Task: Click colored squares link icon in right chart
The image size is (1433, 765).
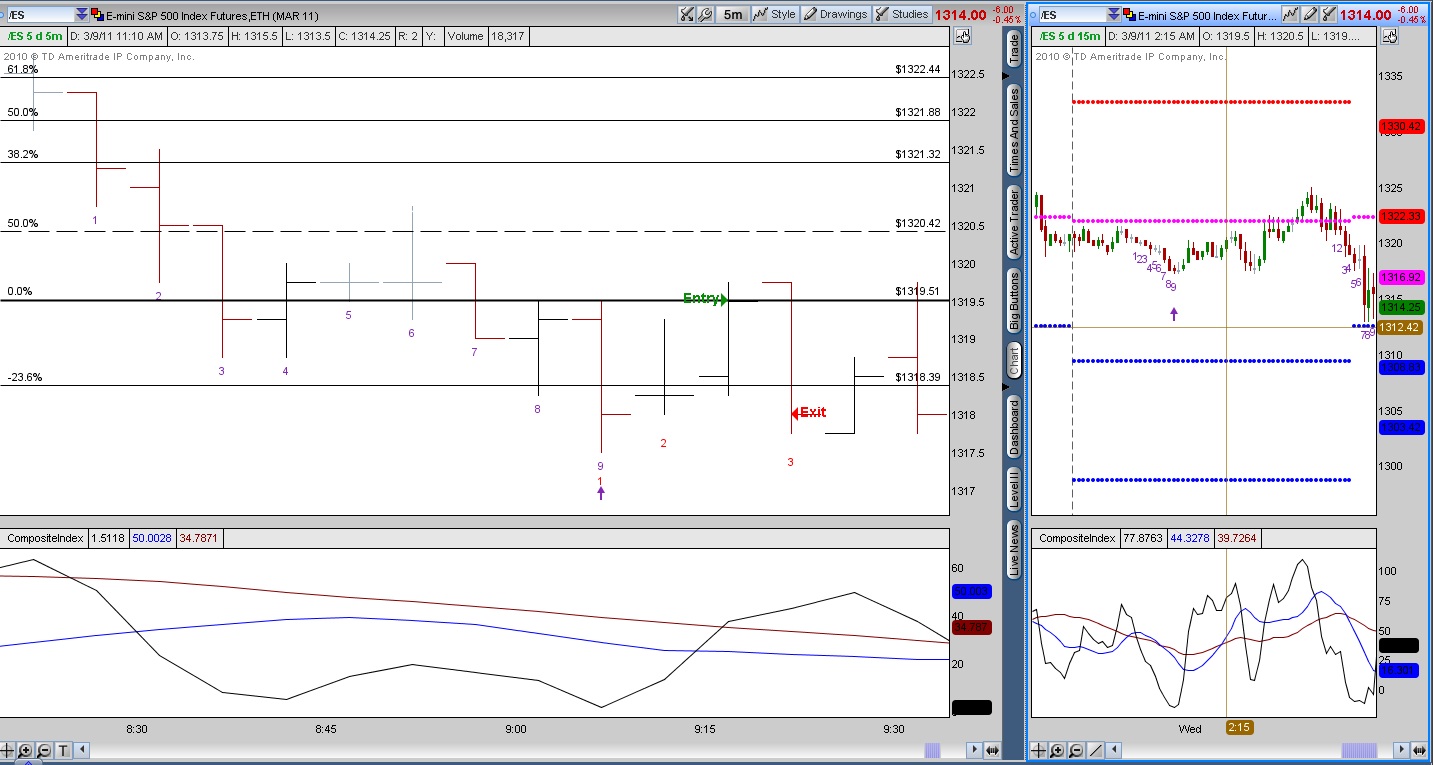Action: point(1130,15)
